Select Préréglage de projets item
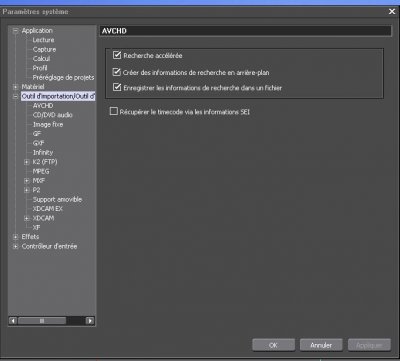 click(x=63, y=77)
